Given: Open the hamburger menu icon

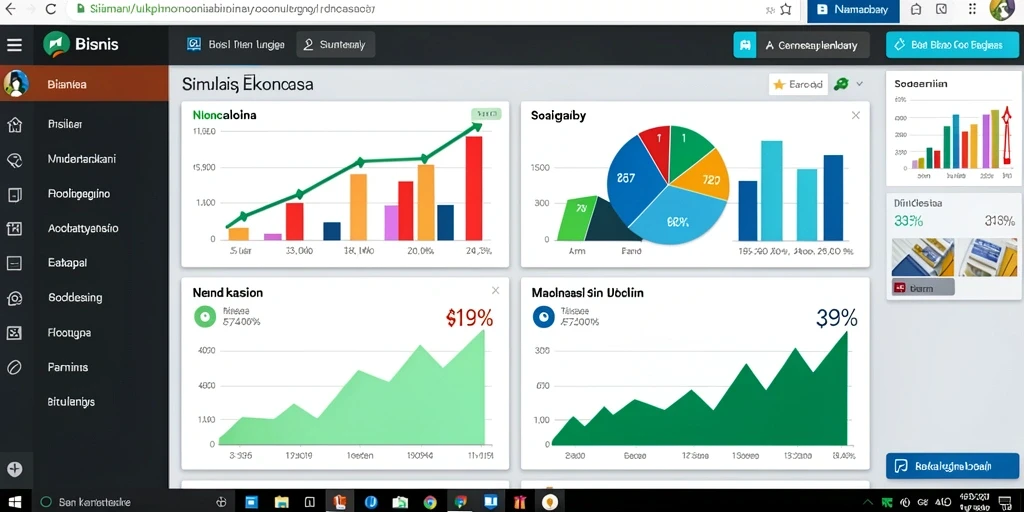Looking at the screenshot, I should pyautogui.click(x=14, y=44).
